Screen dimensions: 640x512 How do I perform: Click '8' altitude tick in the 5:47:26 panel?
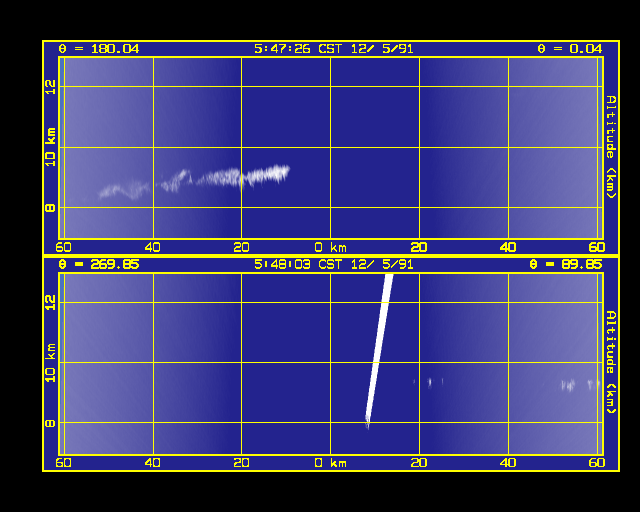pyautogui.click(x=50, y=208)
